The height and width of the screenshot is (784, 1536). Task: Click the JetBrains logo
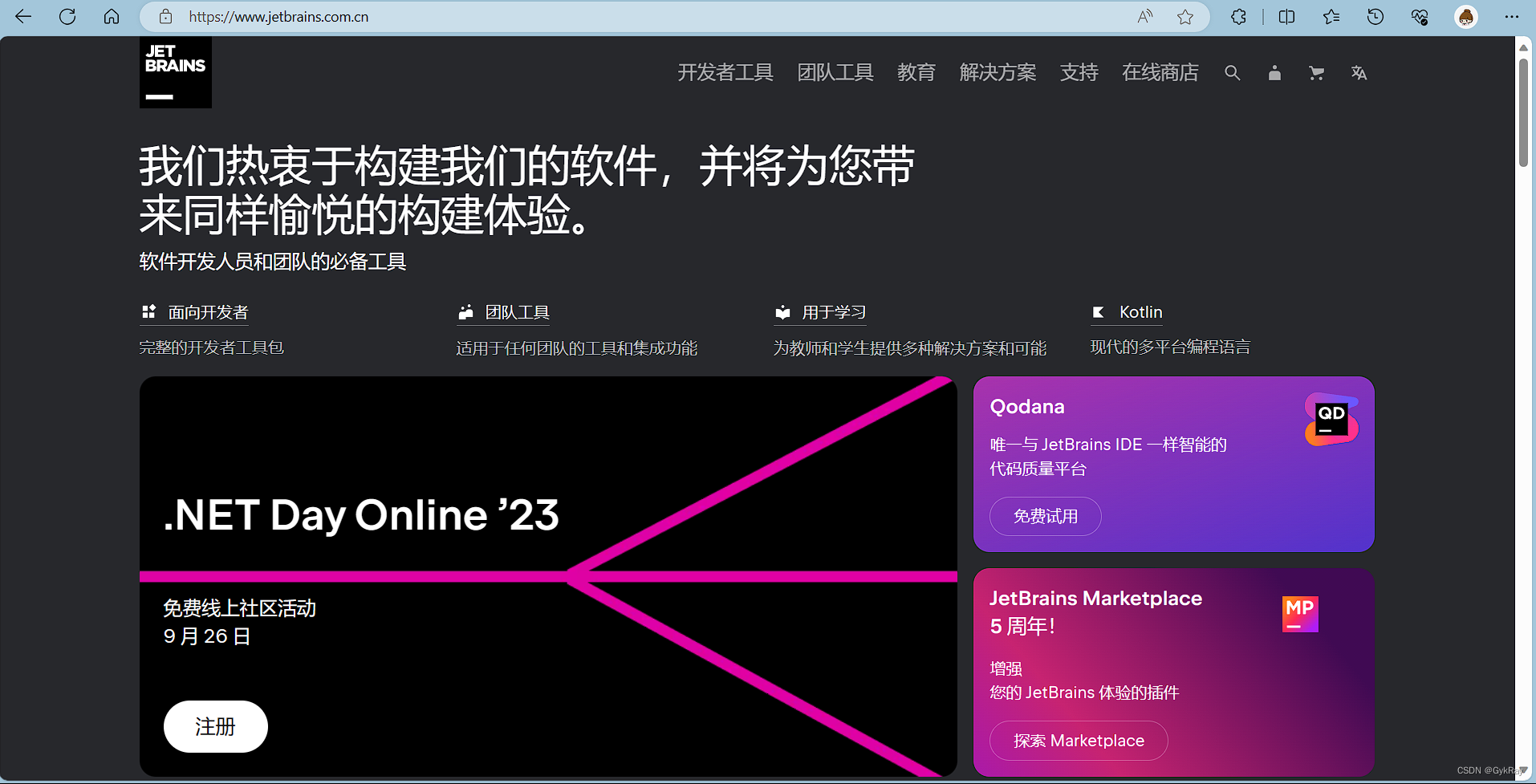pos(176,72)
